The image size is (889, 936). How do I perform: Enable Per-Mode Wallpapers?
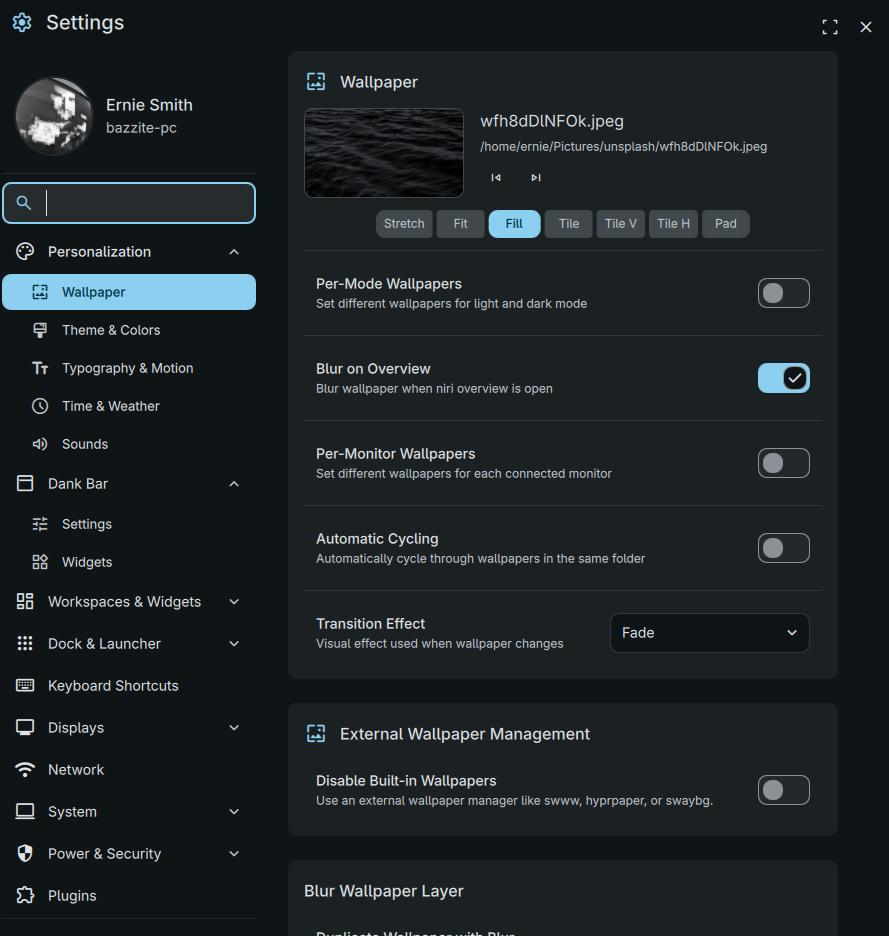pyautogui.click(x=783, y=292)
